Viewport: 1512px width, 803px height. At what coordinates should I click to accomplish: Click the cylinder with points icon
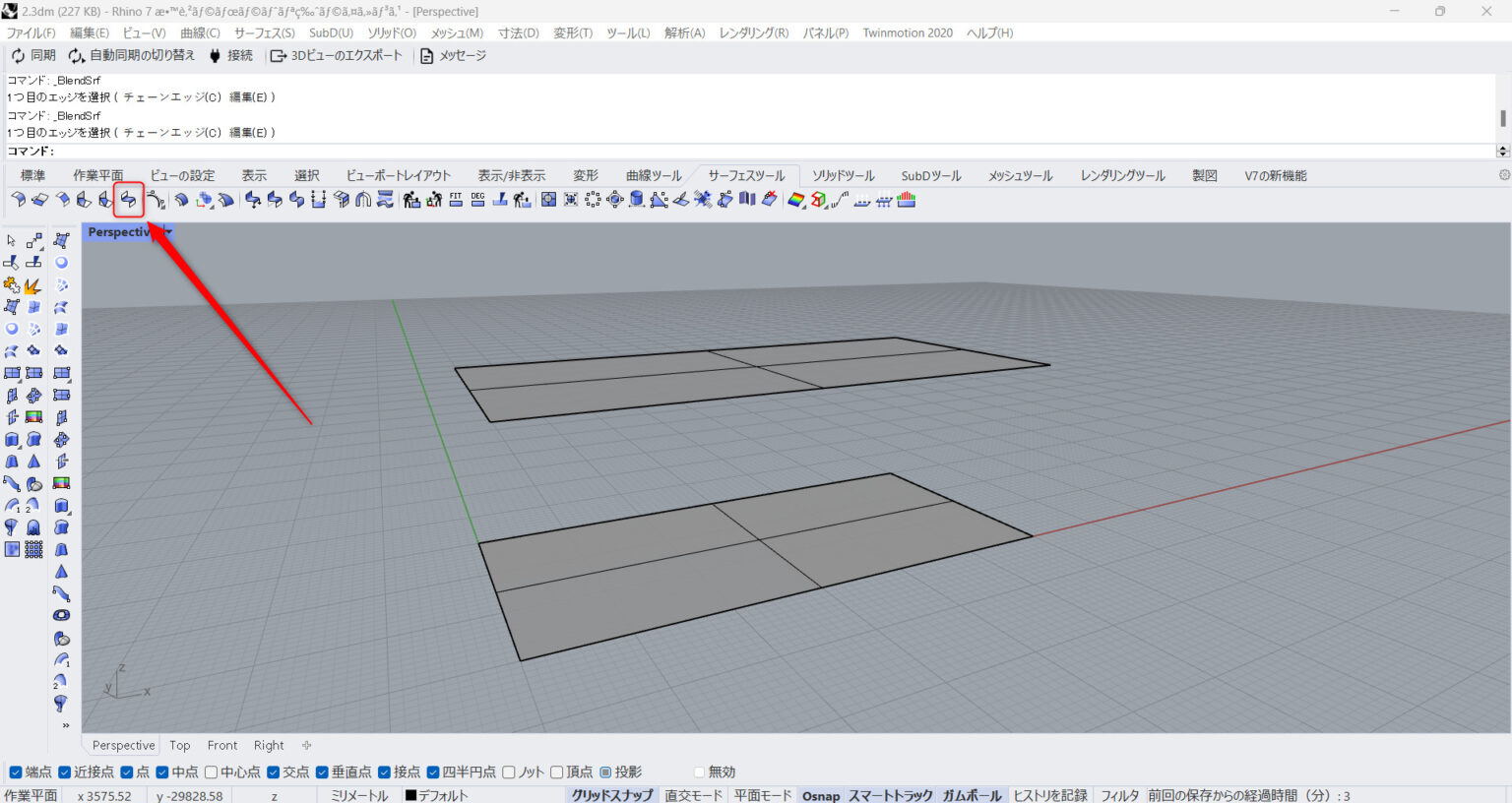[x=637, y=200]
